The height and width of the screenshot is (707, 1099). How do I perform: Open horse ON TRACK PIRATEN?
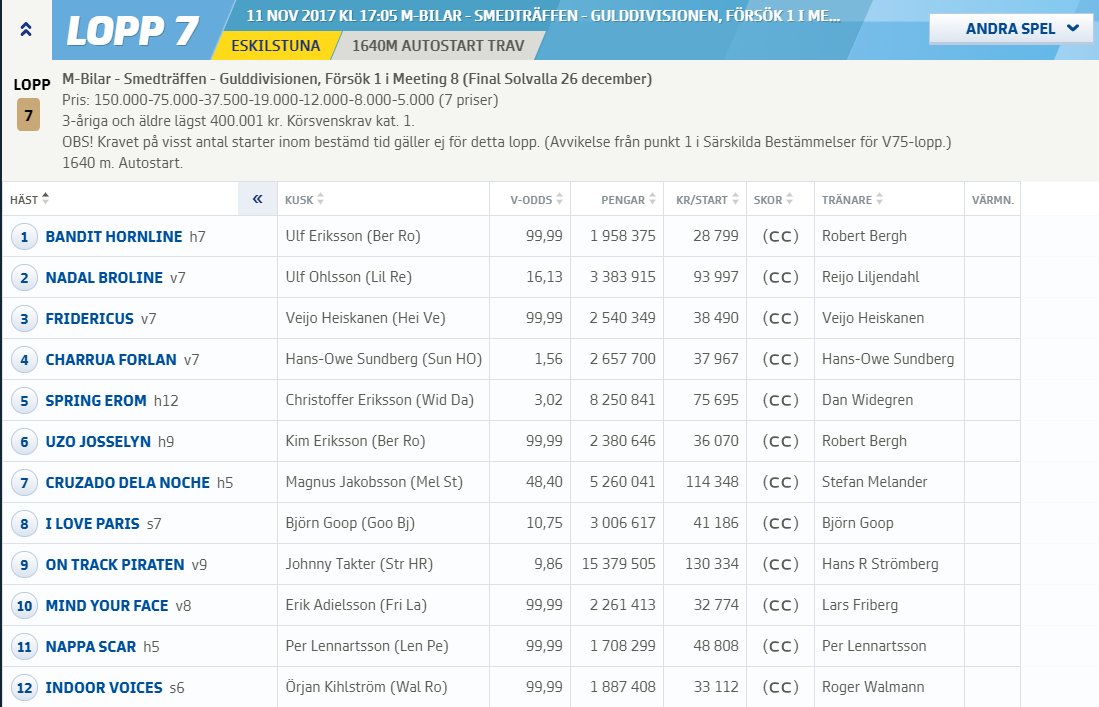coord(115,565)
